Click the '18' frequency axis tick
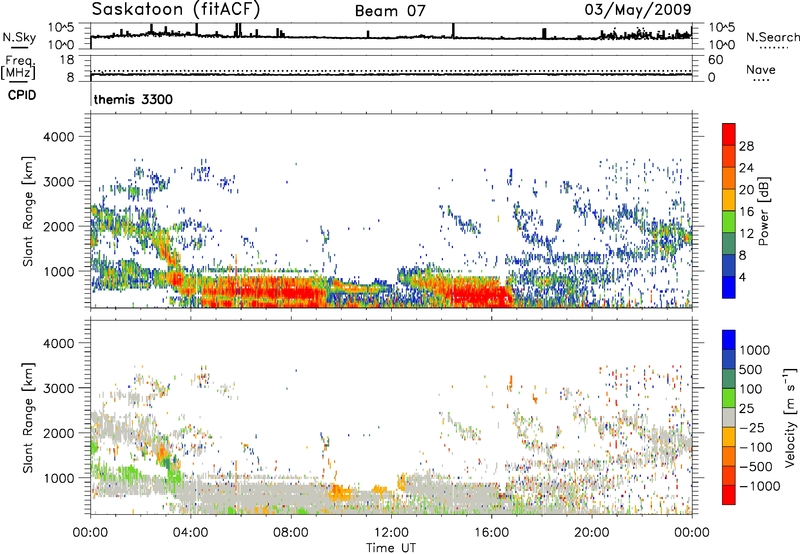The image size is (800, 554). click(x=67, y=60)
